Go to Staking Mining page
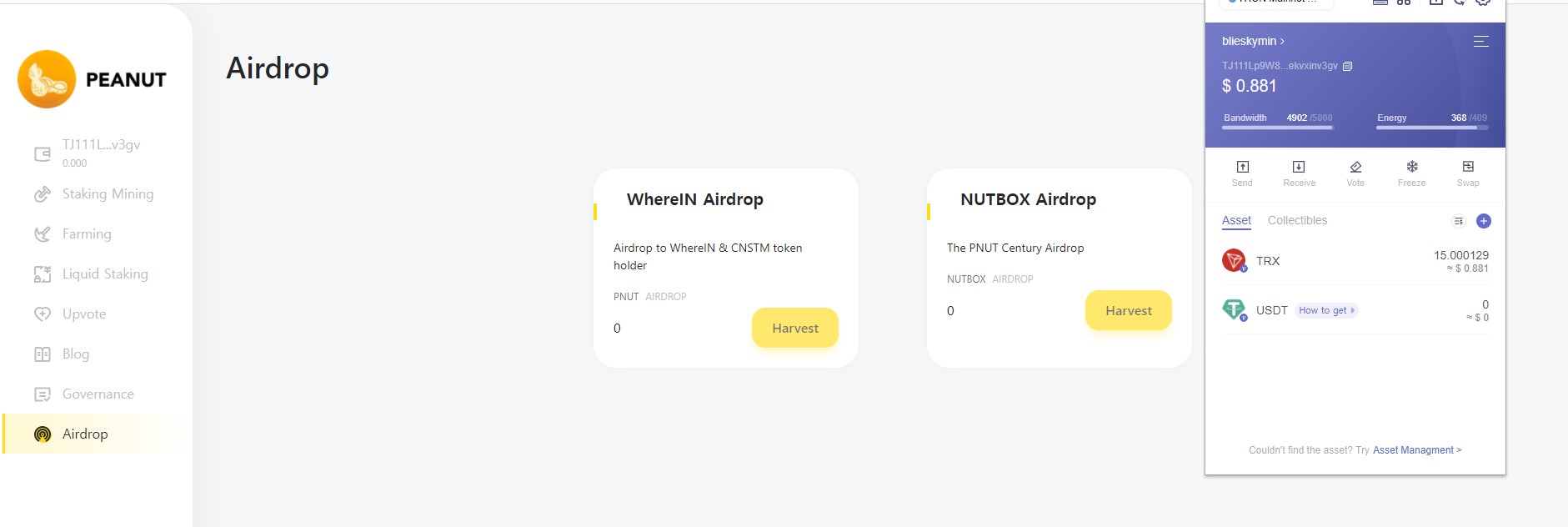This screenshot has width=1568, height=527. pyautogui.click(x=108, y=193)
